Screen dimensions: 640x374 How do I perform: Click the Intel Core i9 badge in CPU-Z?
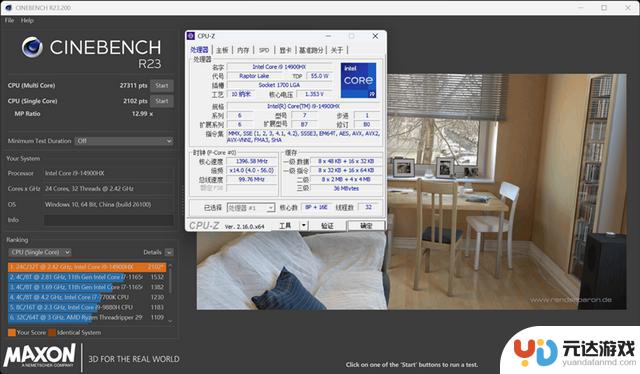coord(358,80)
